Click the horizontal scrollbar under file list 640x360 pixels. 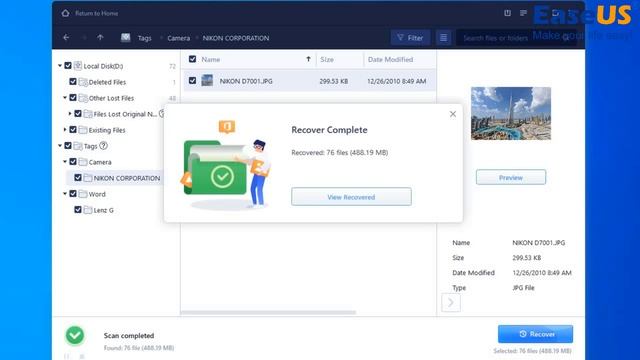[268, 313]
